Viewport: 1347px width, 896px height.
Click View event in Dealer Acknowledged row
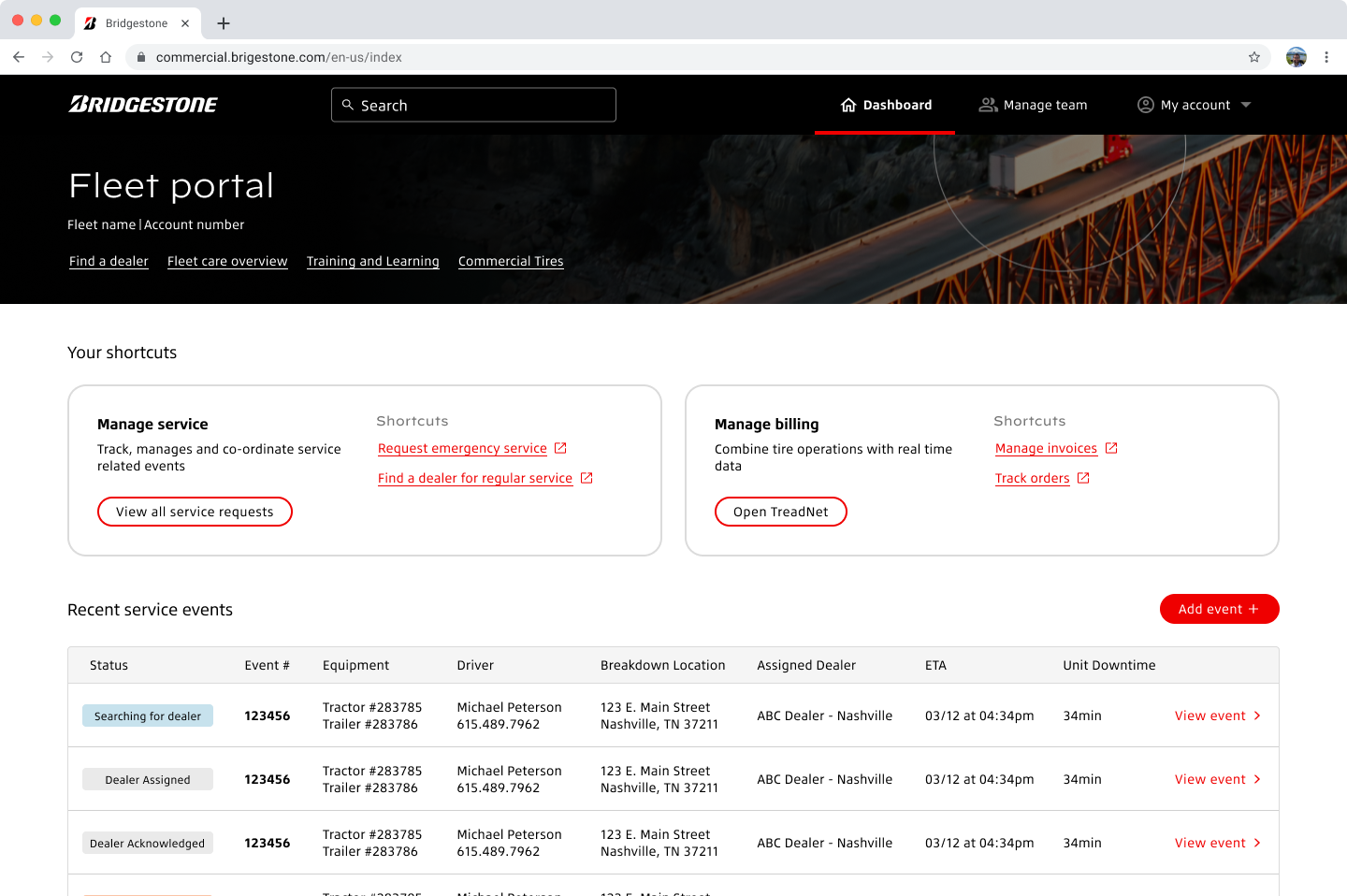[1210, 843]
